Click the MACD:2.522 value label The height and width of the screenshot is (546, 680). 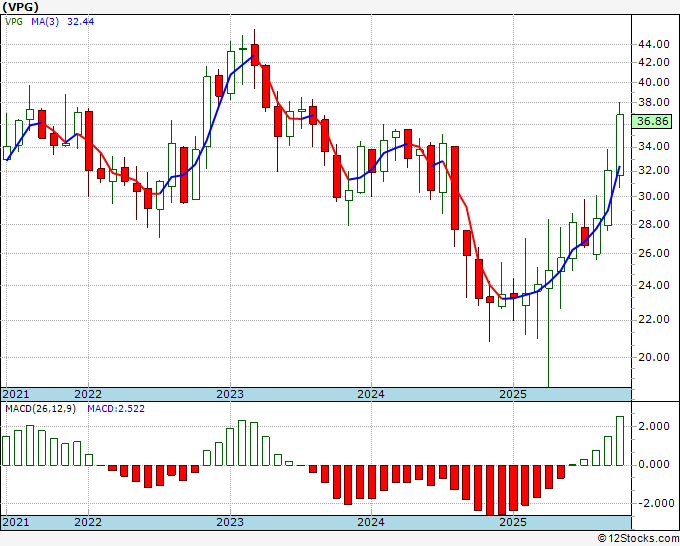[x=116, y=409]
